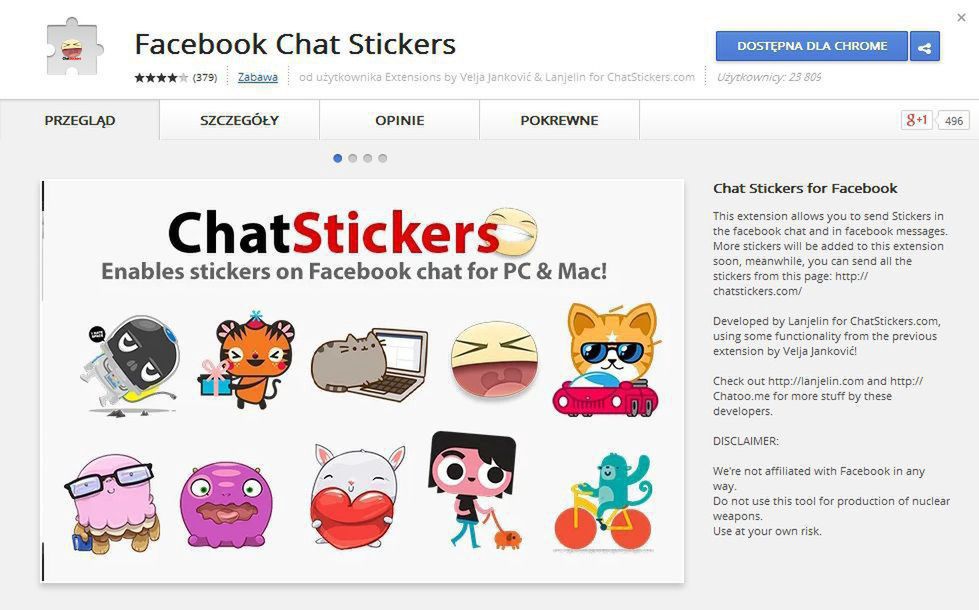The image size is (979, 610).
Task: Click the rabbit holding red heart sticker
Action: [357, 497]
